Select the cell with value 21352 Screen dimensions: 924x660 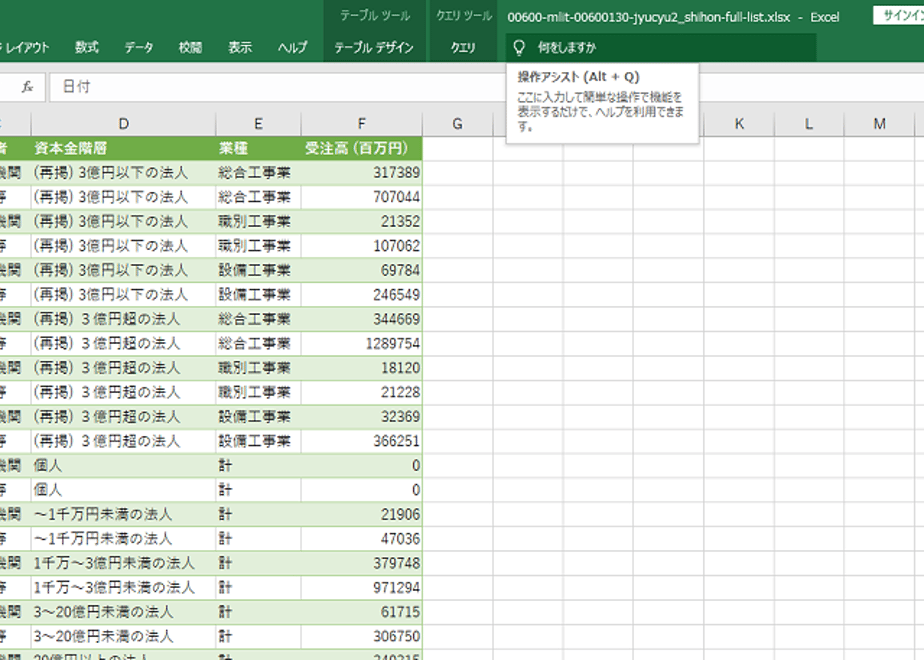(x=361, y=222)
